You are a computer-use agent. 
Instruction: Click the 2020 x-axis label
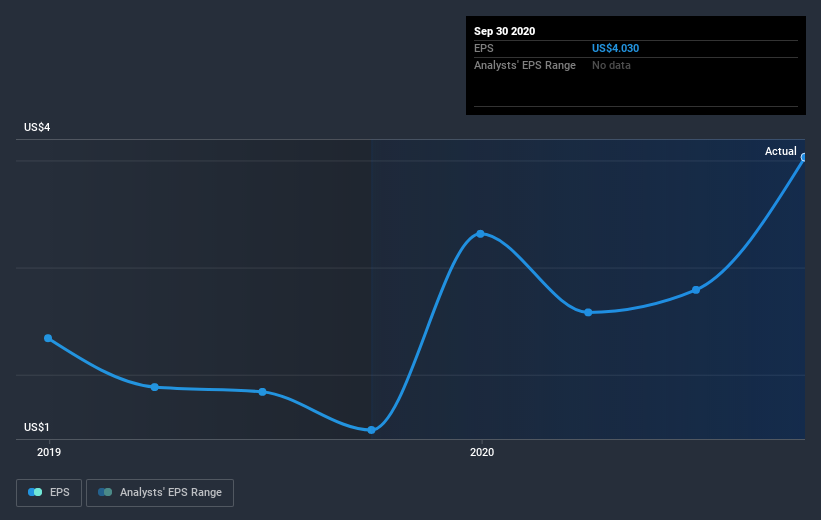pos(482,452)
